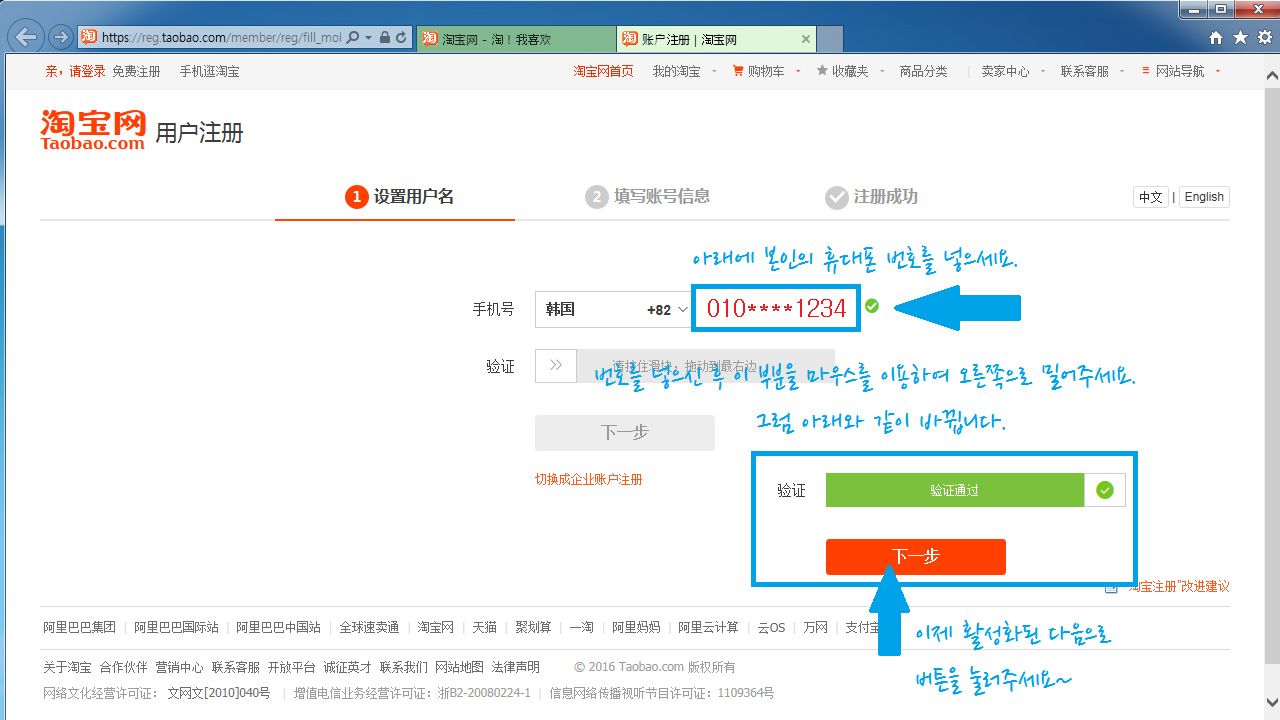Click the 法律声明 footer link
The image size is (1280, 720).
515,667
